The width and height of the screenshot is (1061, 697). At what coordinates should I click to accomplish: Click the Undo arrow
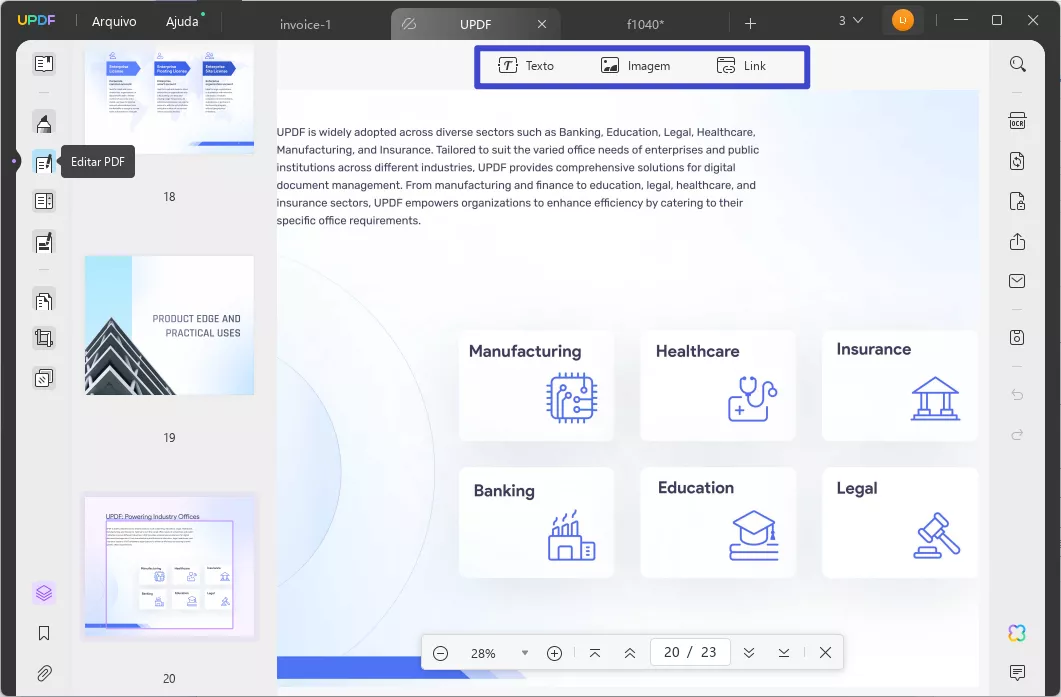[1017, 395]
